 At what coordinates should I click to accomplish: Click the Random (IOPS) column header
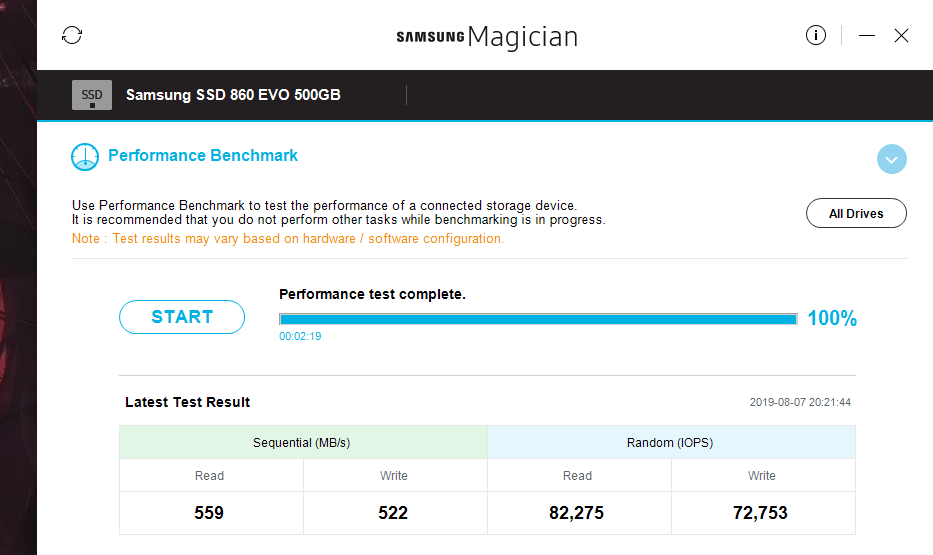coord(670,442)
